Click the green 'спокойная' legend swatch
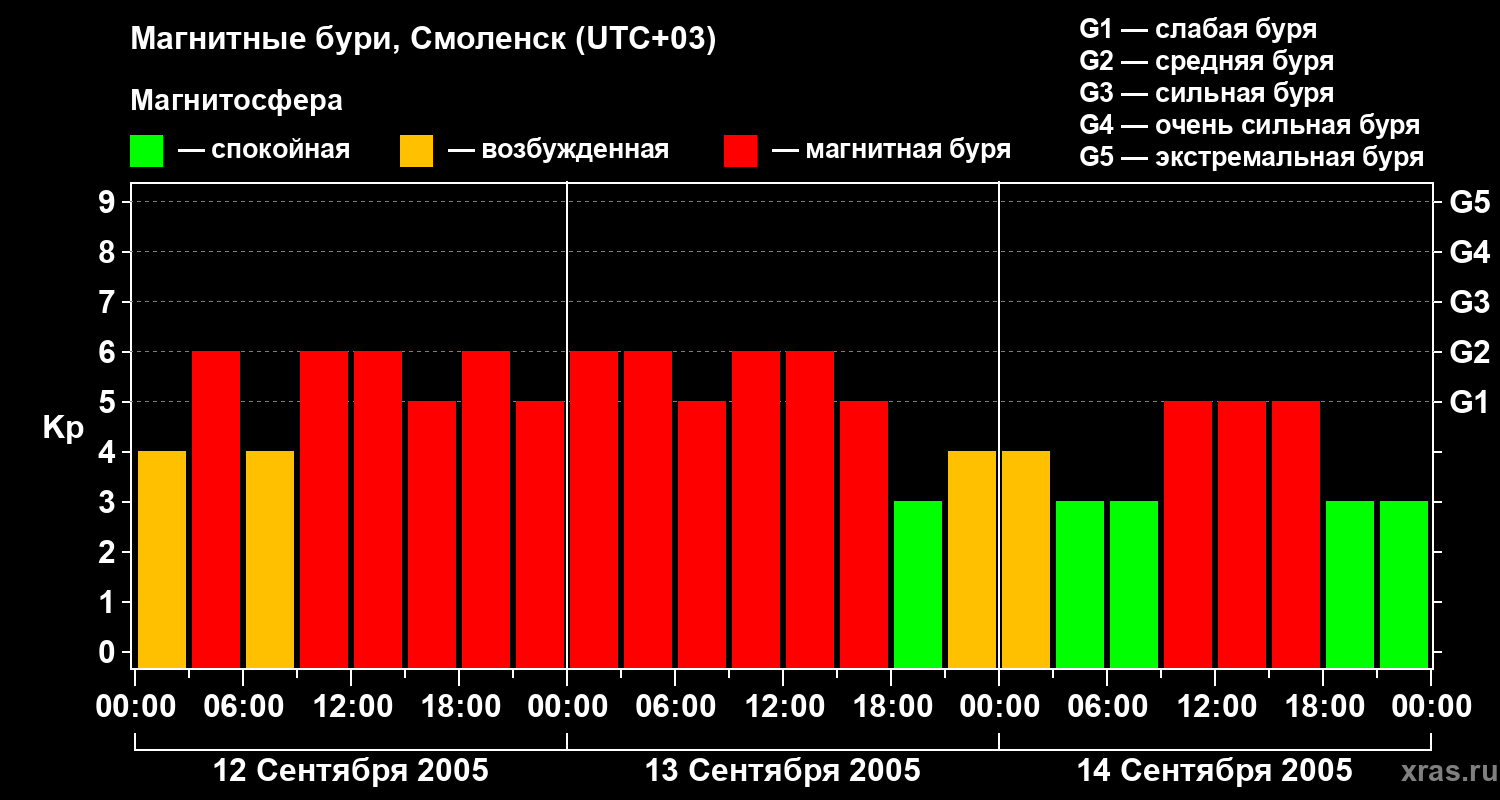Image resolution: width=1500 pixels, height=800 pixels. (146, 151)
